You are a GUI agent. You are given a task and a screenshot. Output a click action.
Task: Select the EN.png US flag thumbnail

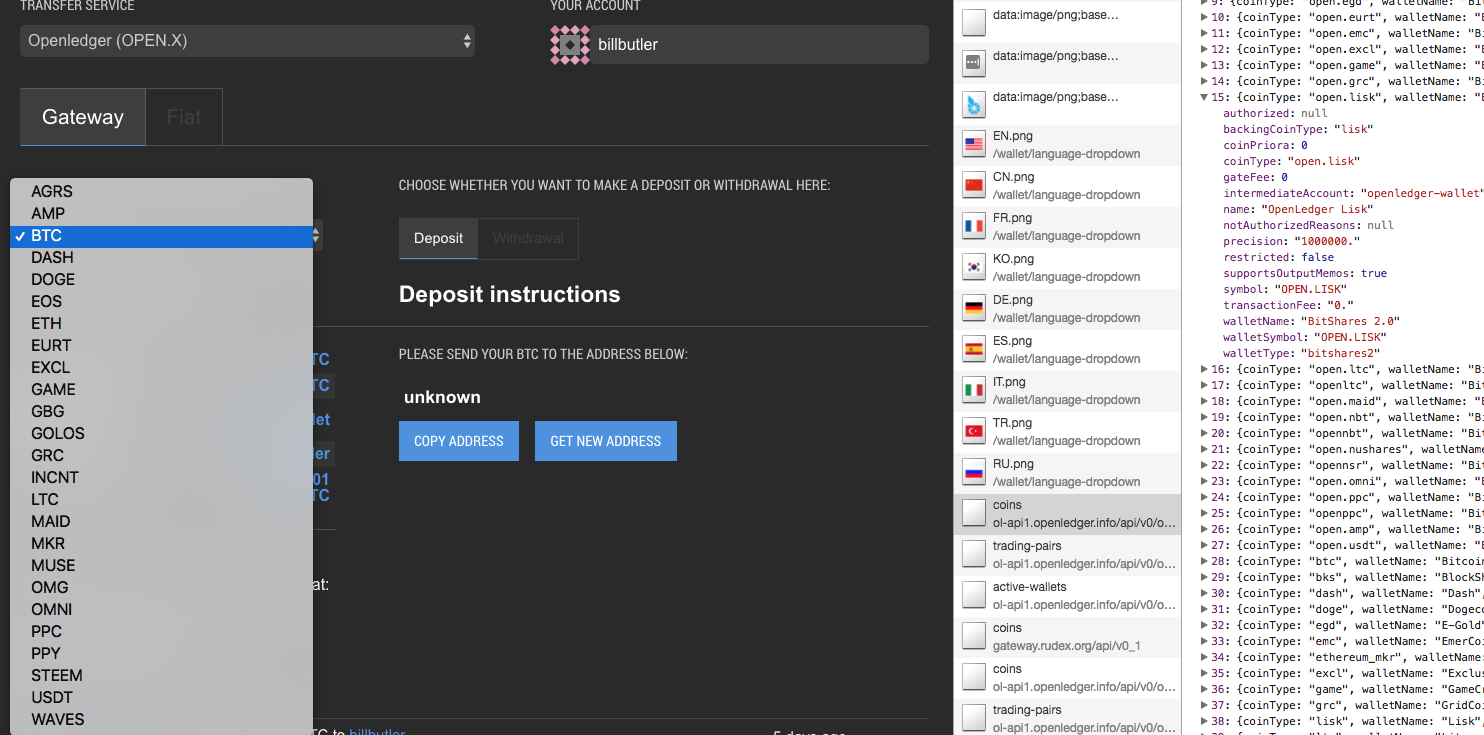pyautogui.click(x=974, y=145)
